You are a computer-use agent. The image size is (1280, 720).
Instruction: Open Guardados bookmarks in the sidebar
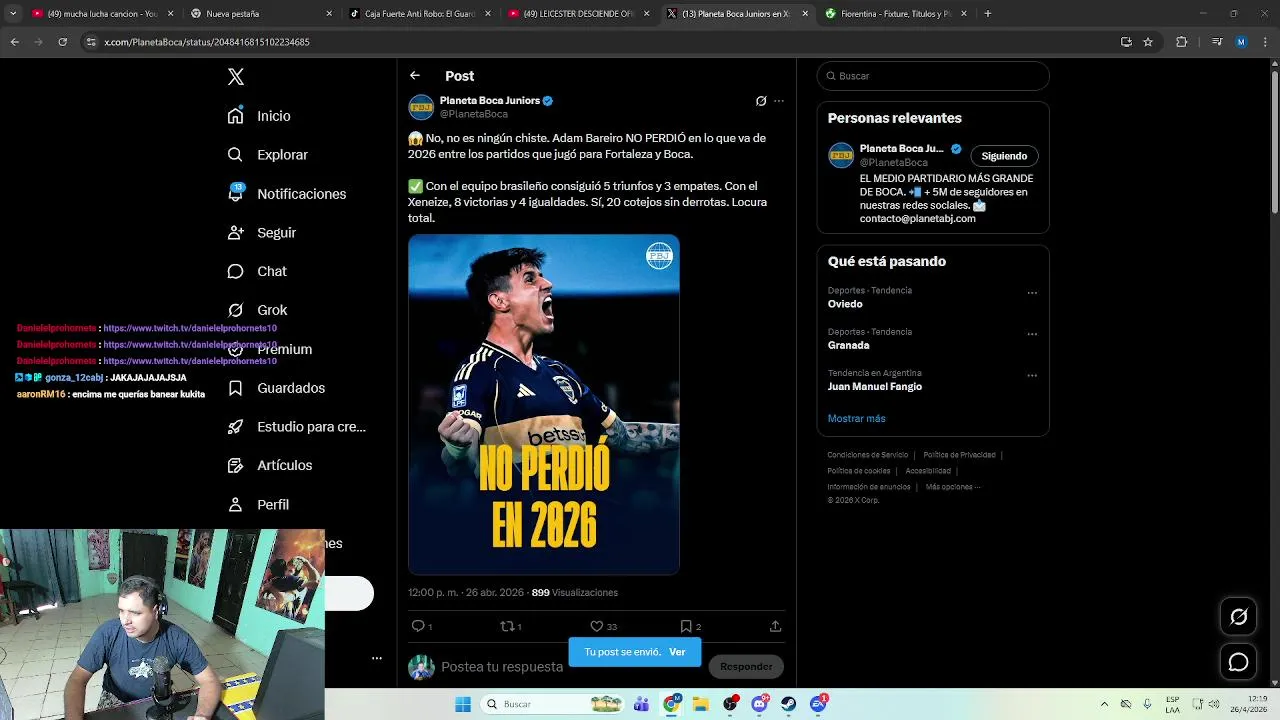click(276, 388)
